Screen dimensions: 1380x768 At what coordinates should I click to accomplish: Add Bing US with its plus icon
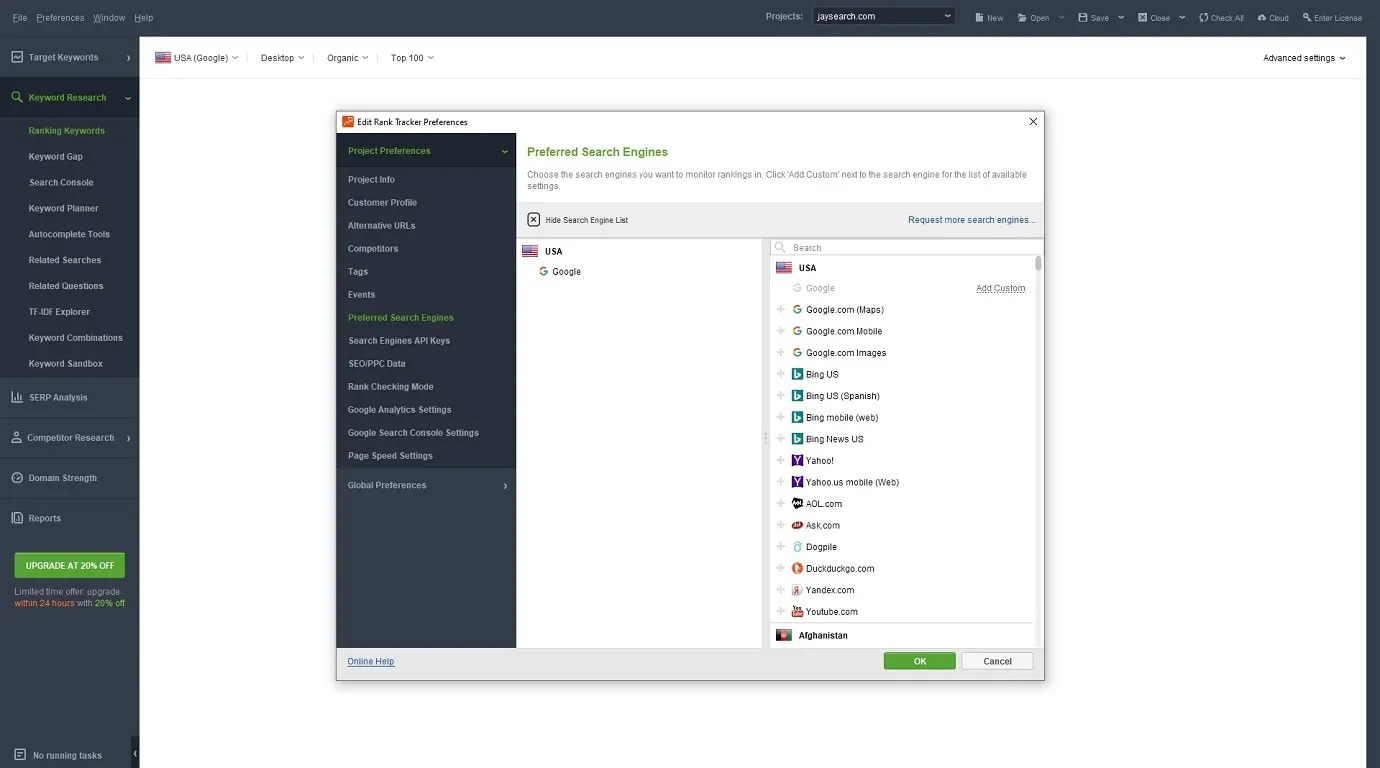[781, 374]
